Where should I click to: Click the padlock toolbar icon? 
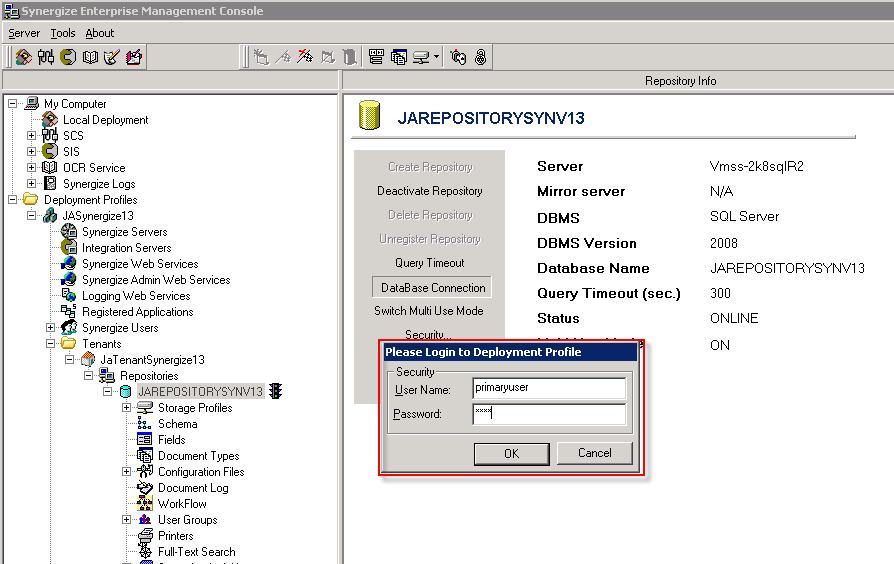[x=481, y=57]
